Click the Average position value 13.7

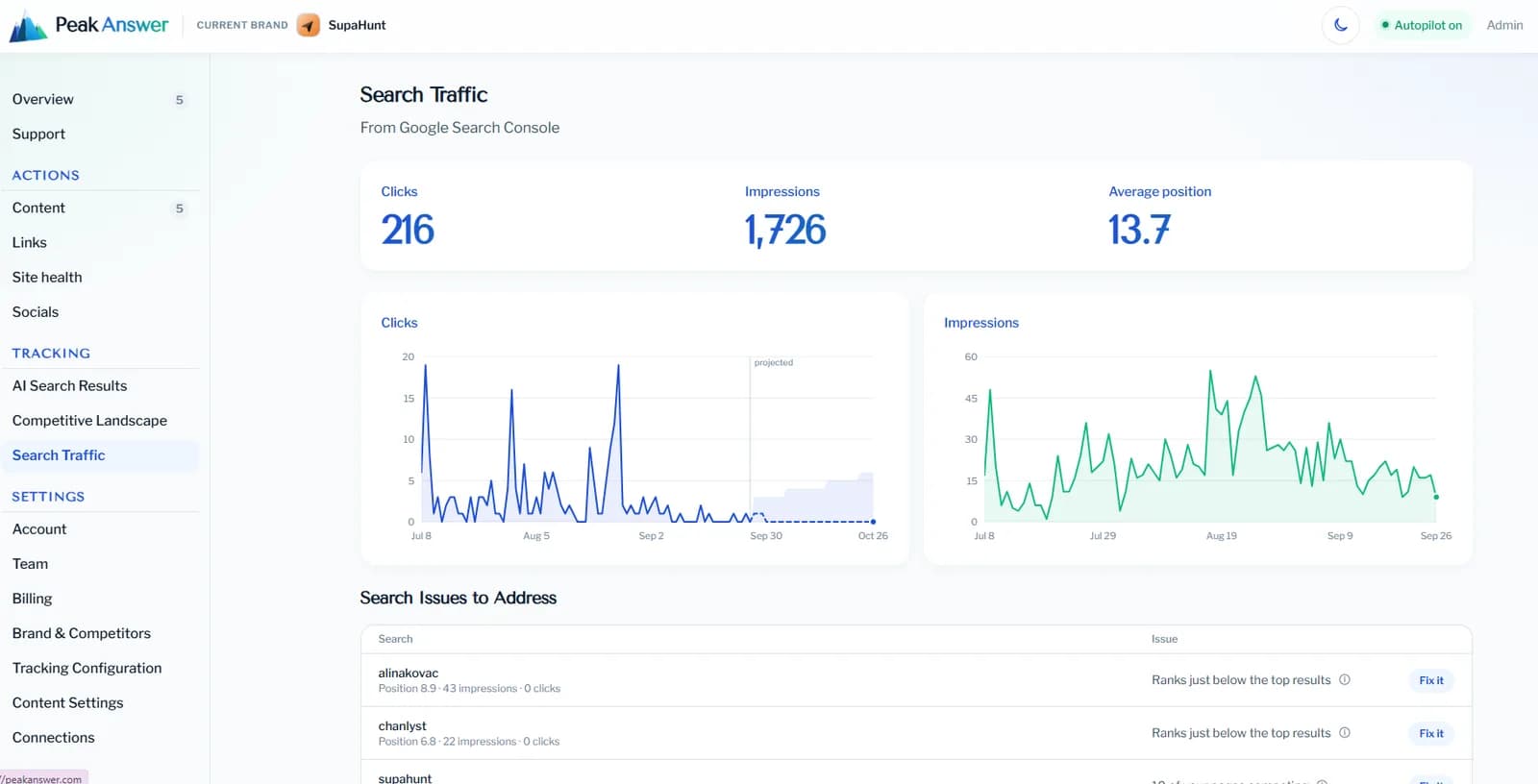[1139, 230]
